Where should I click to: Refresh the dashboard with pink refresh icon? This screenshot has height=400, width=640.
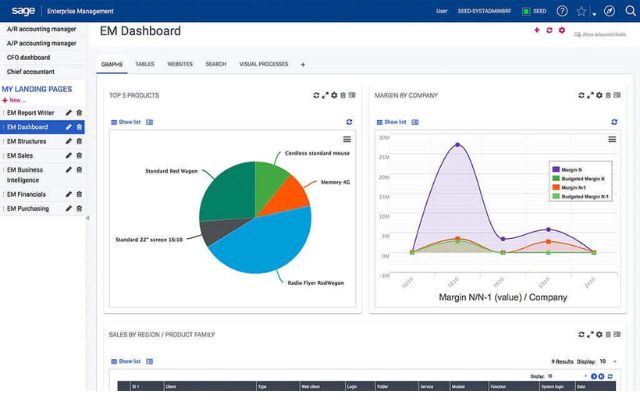point(549,30)
